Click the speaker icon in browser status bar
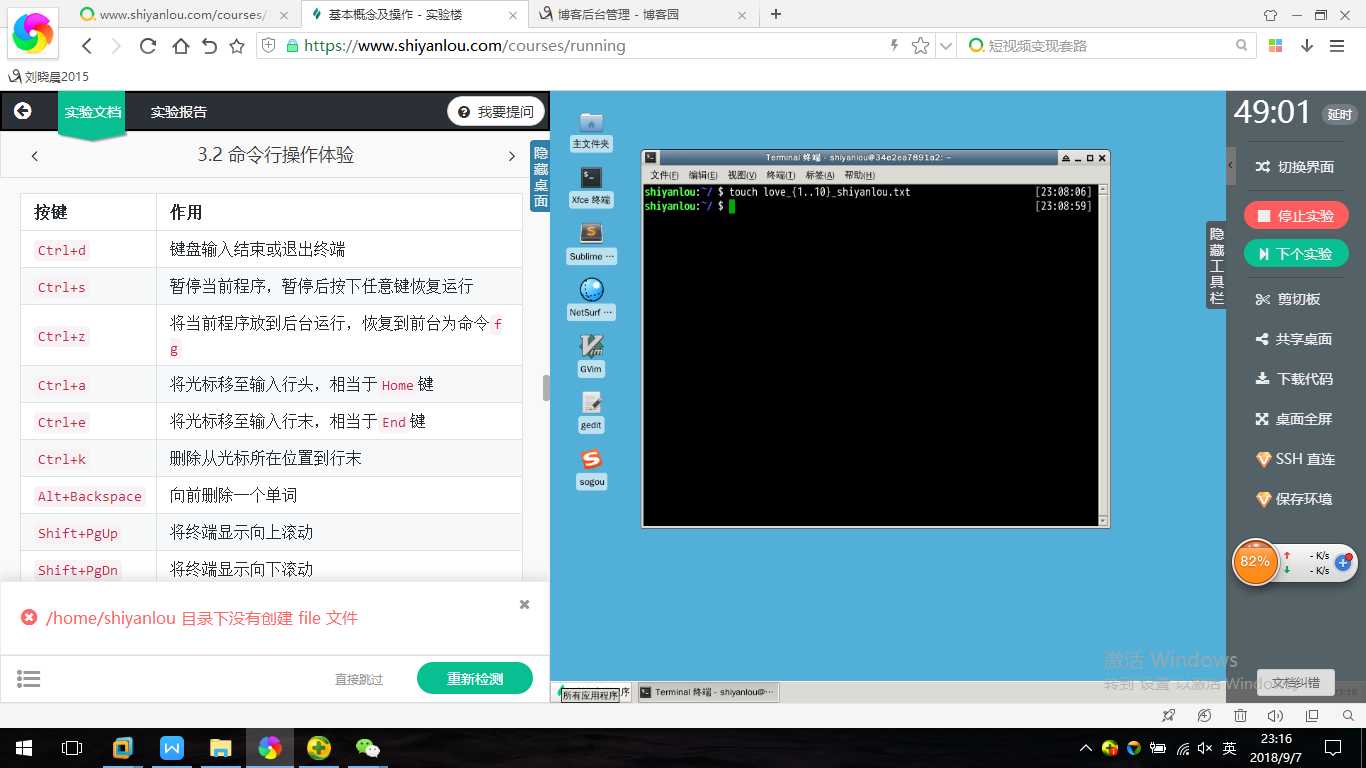This screenshot has height=768, width=1366. tap(1275, 715)
